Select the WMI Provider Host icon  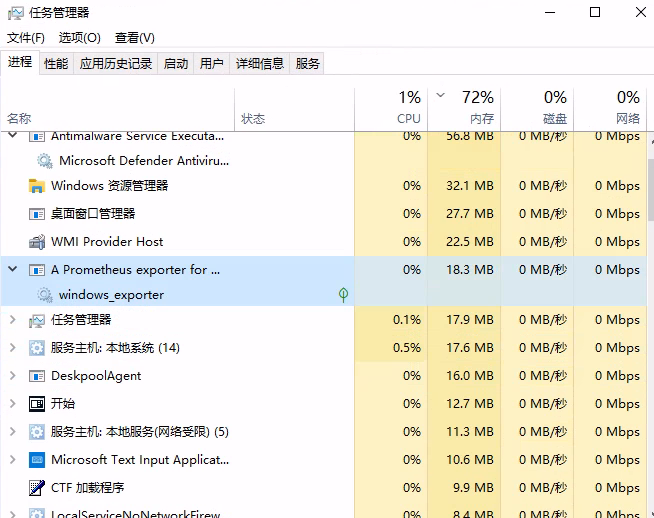coord(37,242)
